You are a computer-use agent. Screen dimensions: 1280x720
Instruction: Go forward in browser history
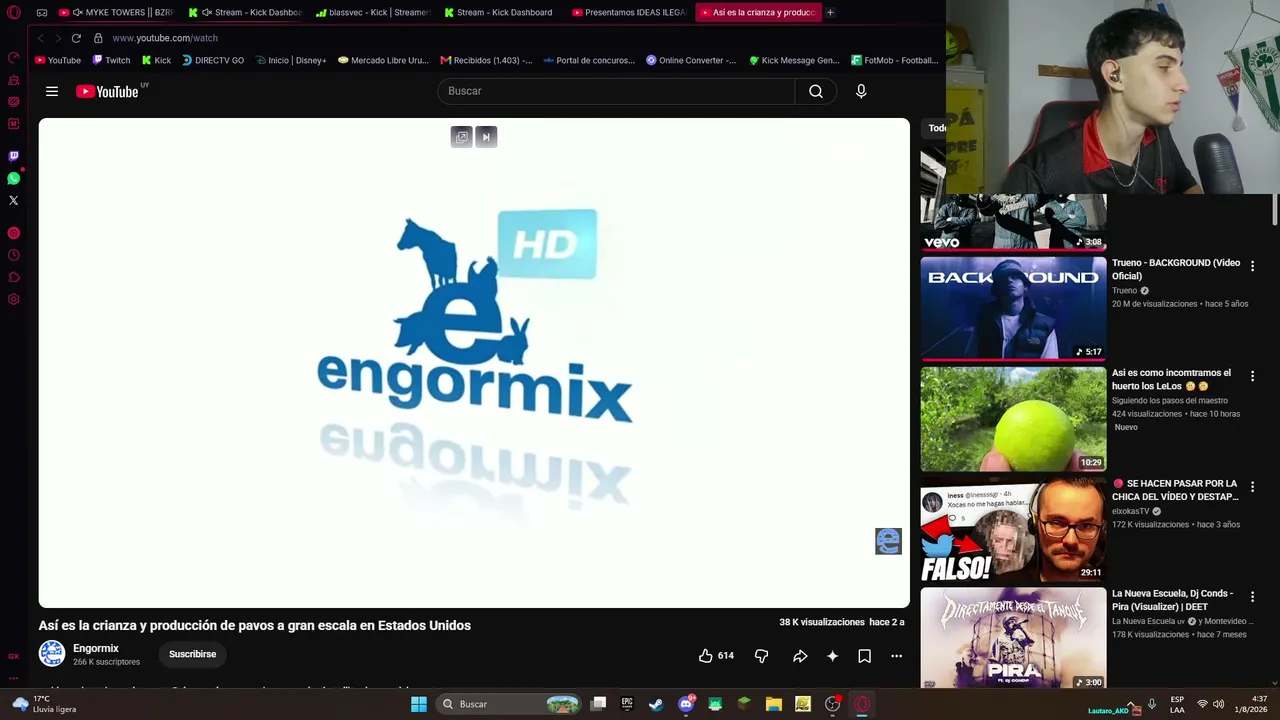pyautogui.click(x=58, y=38)
